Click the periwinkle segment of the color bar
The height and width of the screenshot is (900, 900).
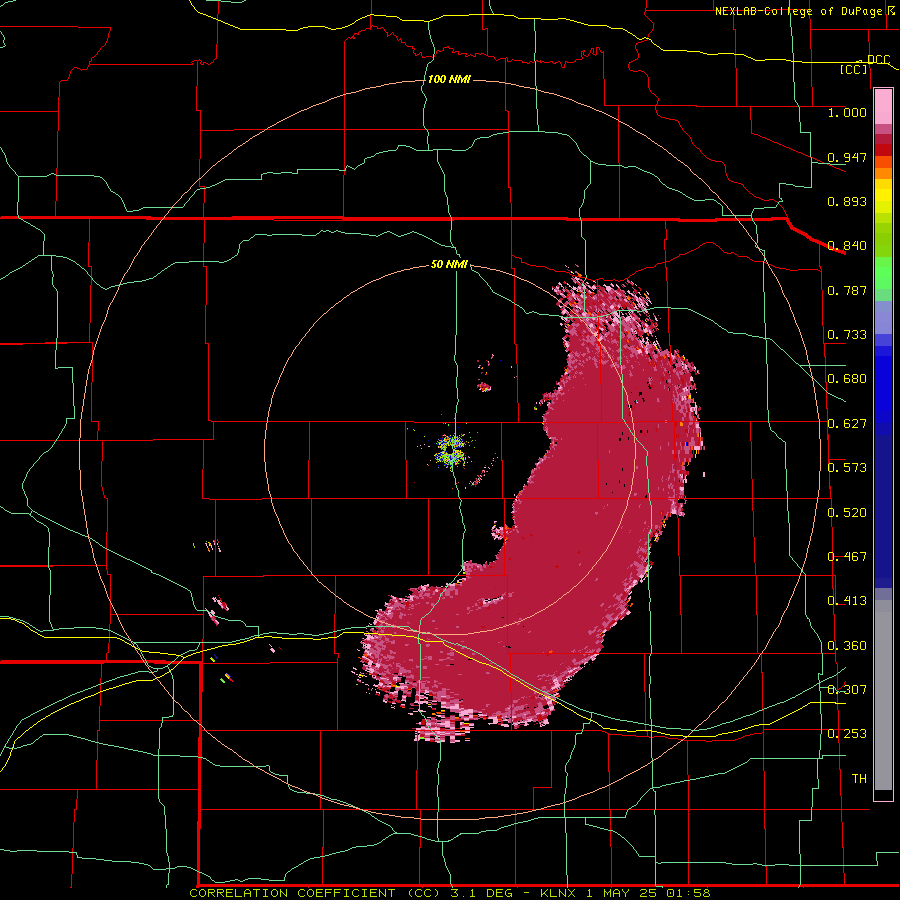tap(883, 317)
